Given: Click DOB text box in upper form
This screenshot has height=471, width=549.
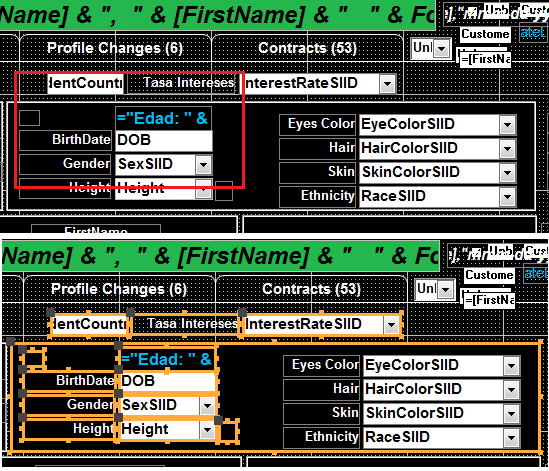Looking at the screenshot, I should coord(164,140).
